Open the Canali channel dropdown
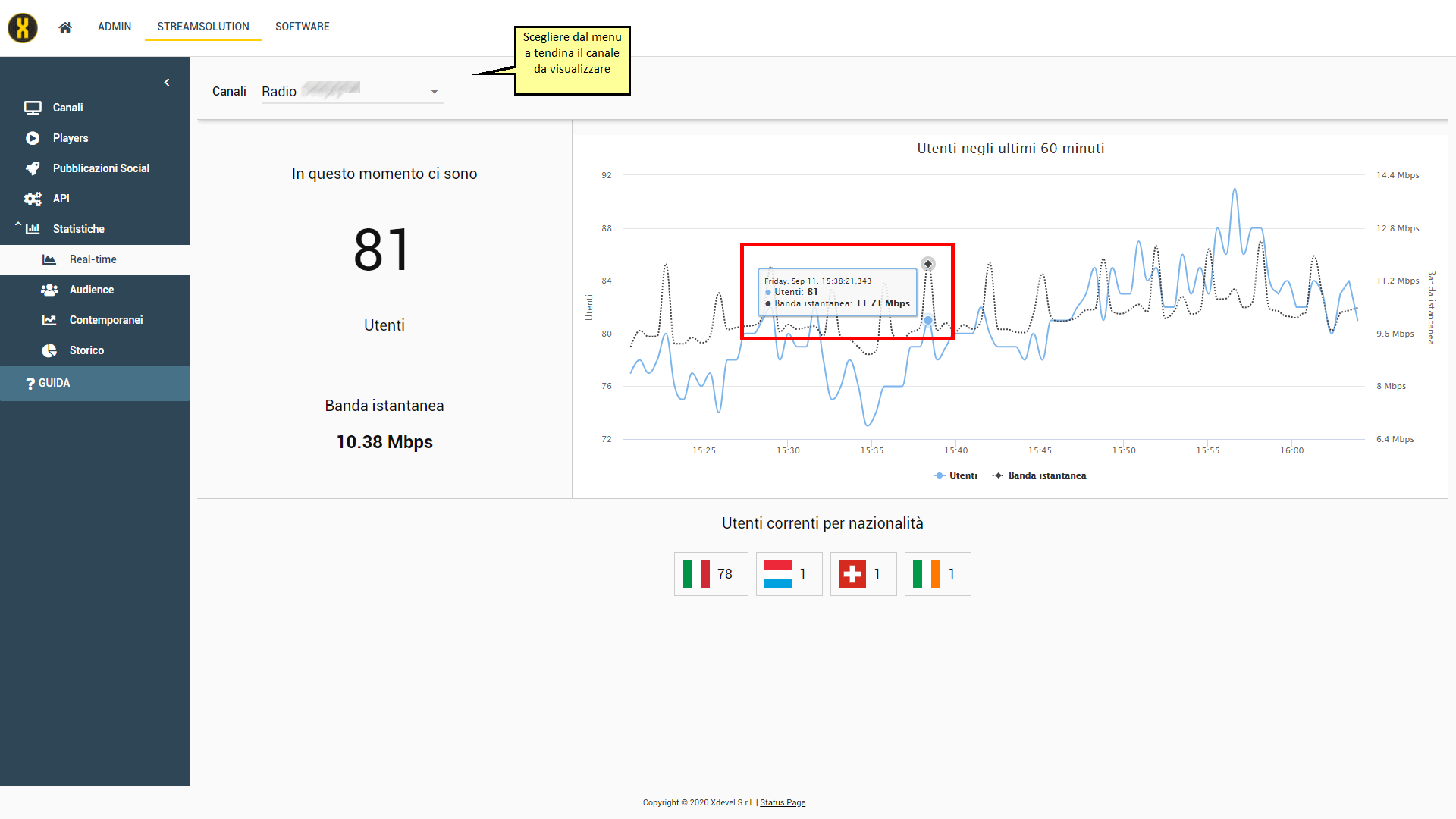Screen dimensions: 1456x819 352,92
